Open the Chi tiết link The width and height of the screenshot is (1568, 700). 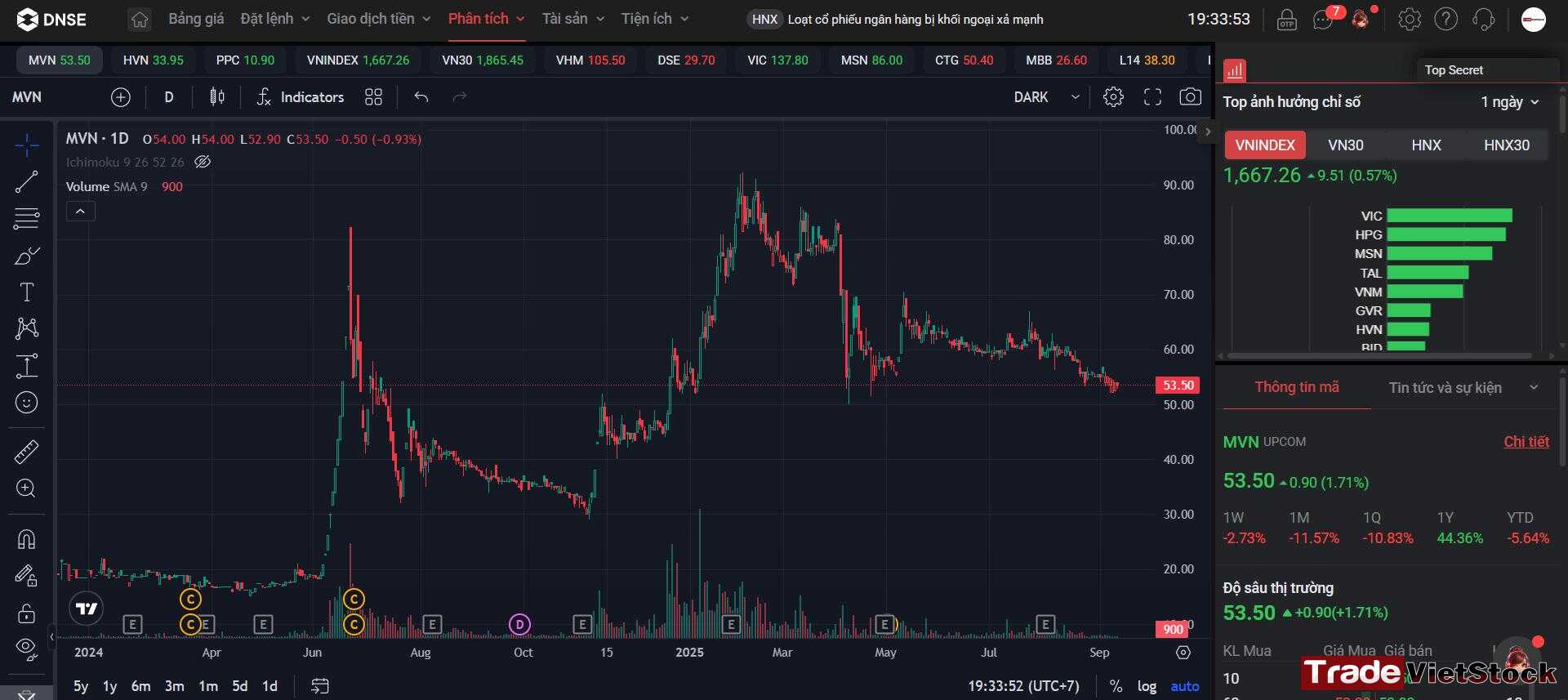(x=1526, y=442)
